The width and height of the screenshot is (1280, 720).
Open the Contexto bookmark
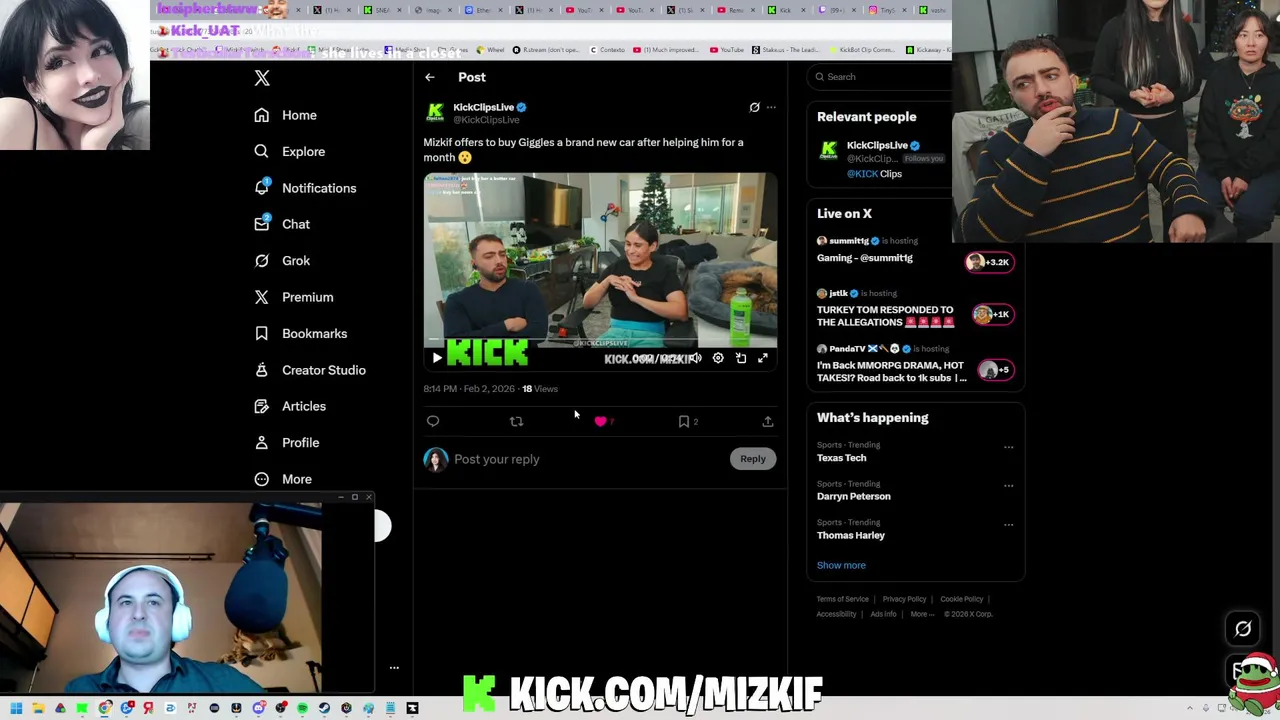coord(607,50)
